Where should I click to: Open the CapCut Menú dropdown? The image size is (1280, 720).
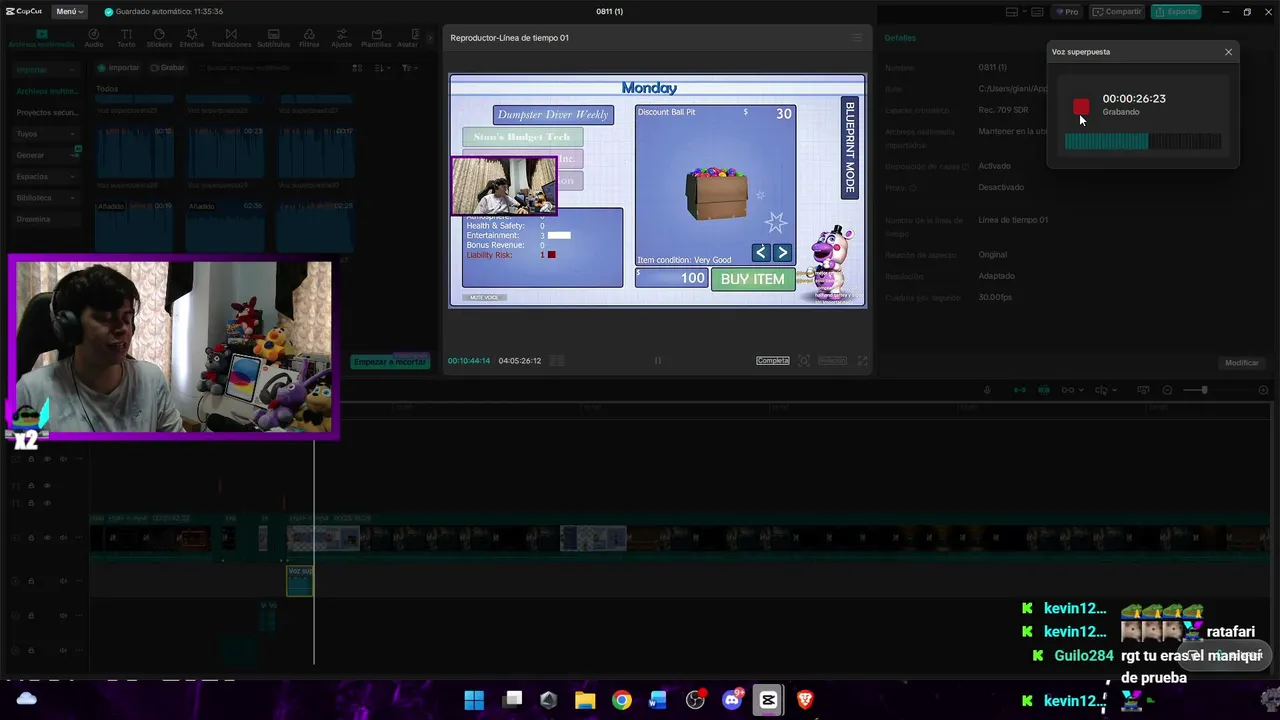pyautogui.click(x=70, y=12)
